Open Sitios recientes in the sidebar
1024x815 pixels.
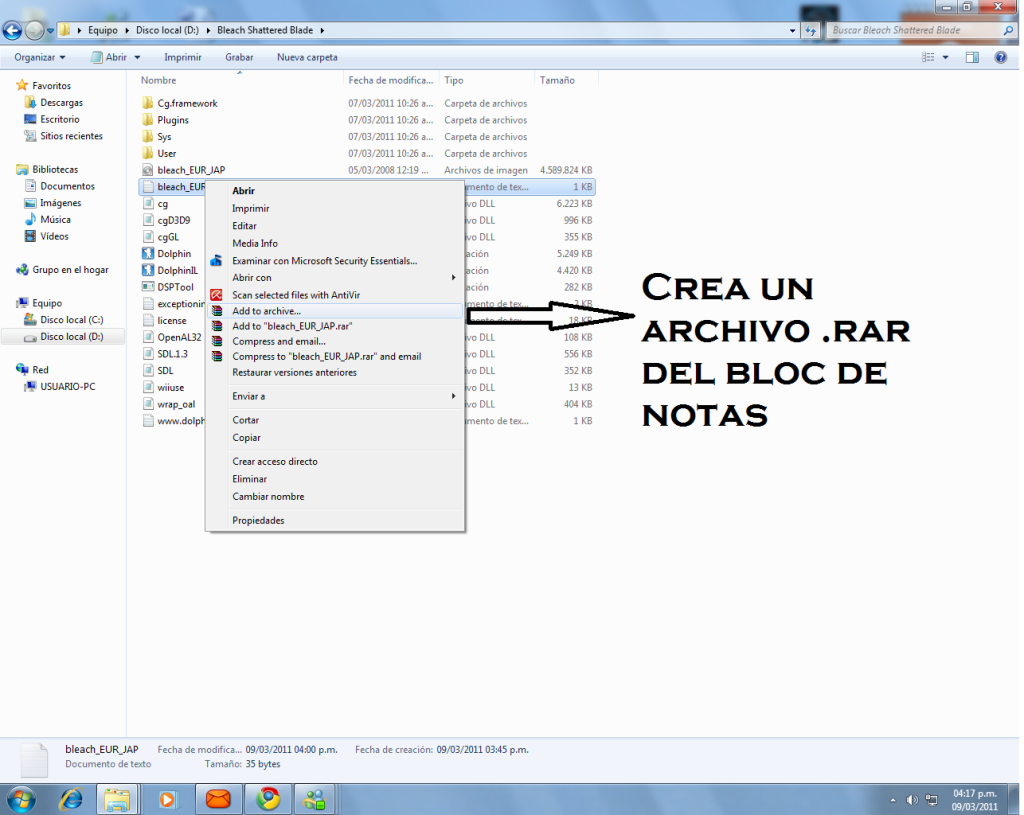click(71, 136)
